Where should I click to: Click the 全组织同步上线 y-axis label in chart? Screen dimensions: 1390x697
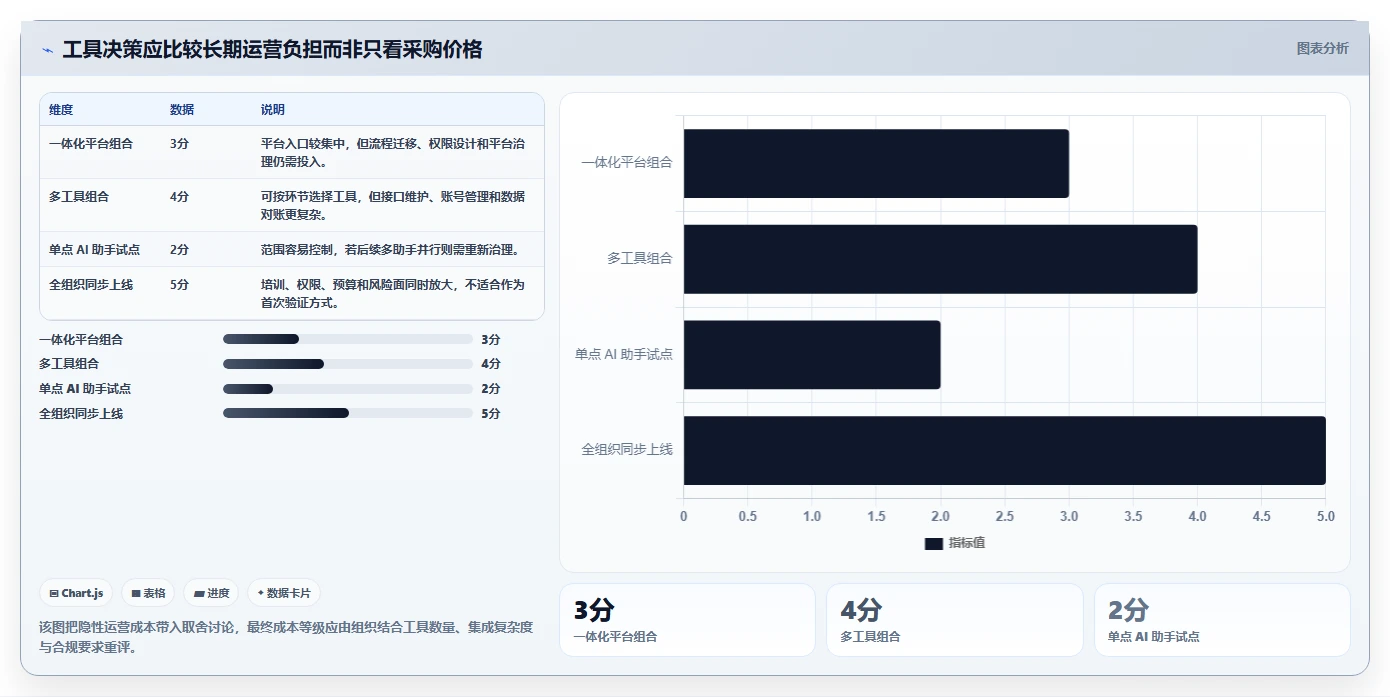click(627, 450)
